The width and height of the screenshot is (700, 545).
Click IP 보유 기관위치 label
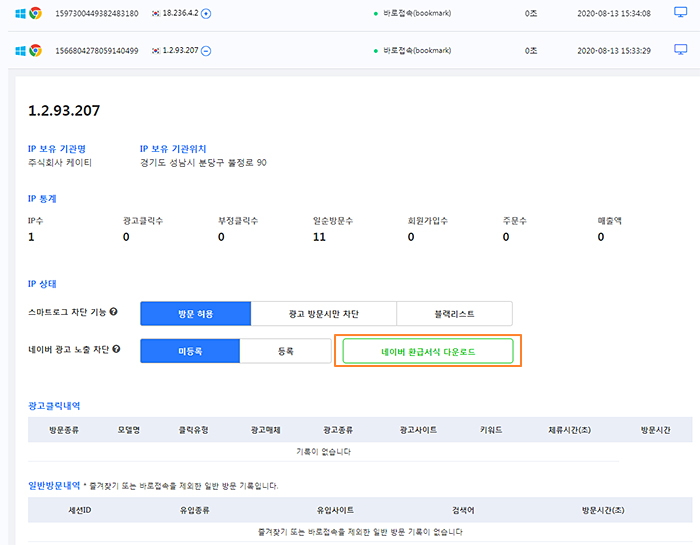pos(173,149)
